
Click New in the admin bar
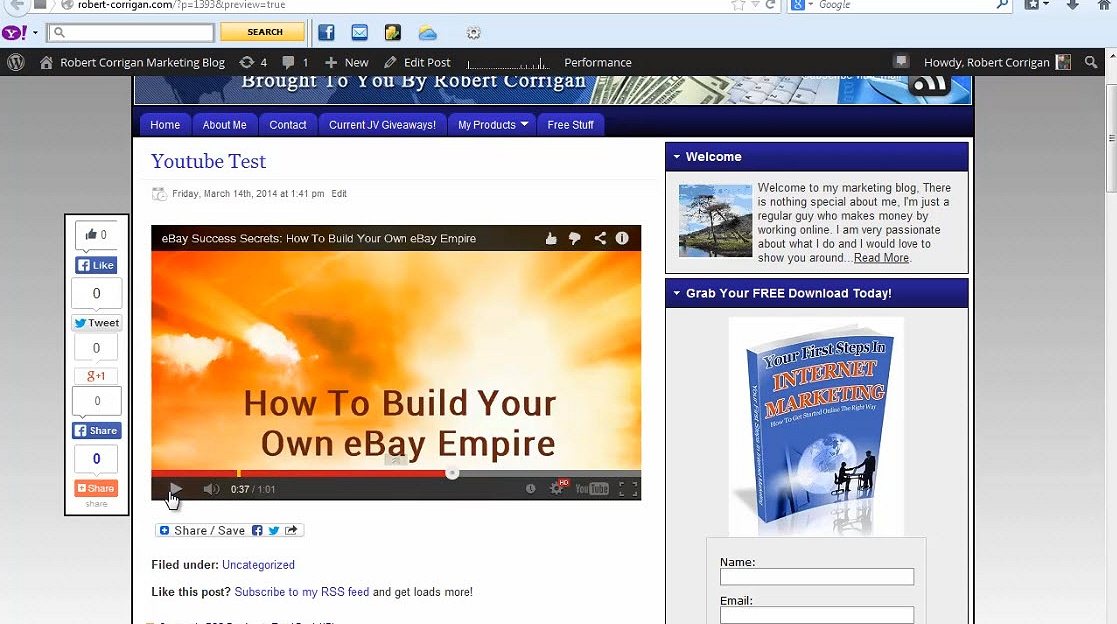pos(346,63)
